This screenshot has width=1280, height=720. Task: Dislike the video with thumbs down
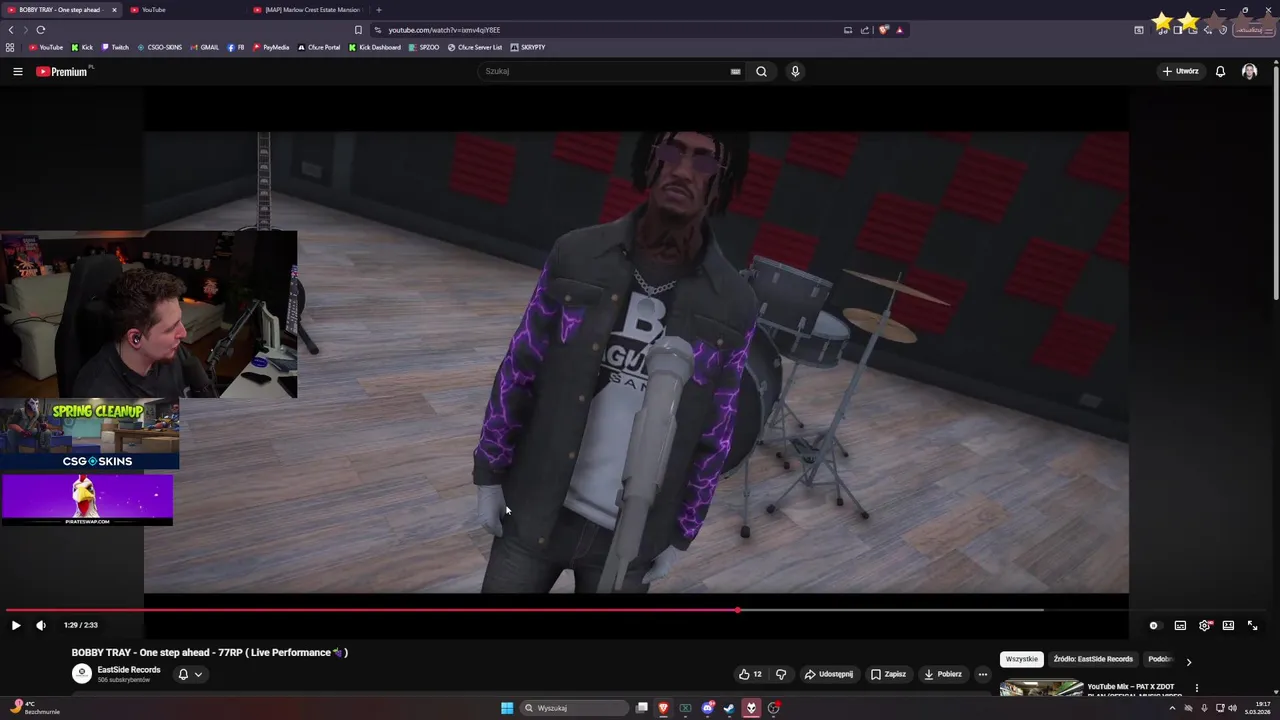(781, 674)
